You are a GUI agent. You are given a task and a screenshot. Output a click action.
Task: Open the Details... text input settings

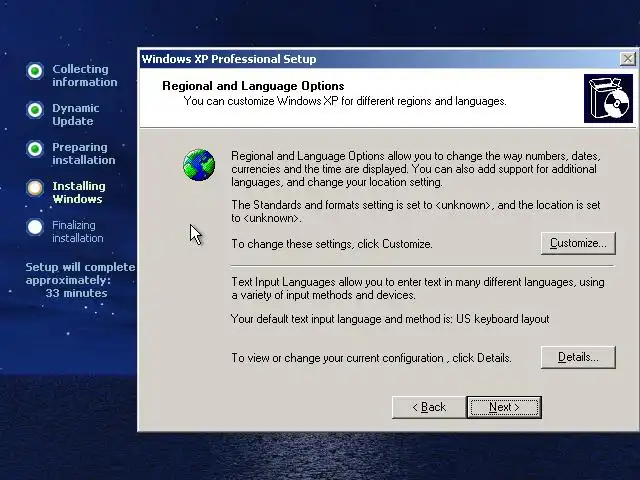(x=578, y=357)
